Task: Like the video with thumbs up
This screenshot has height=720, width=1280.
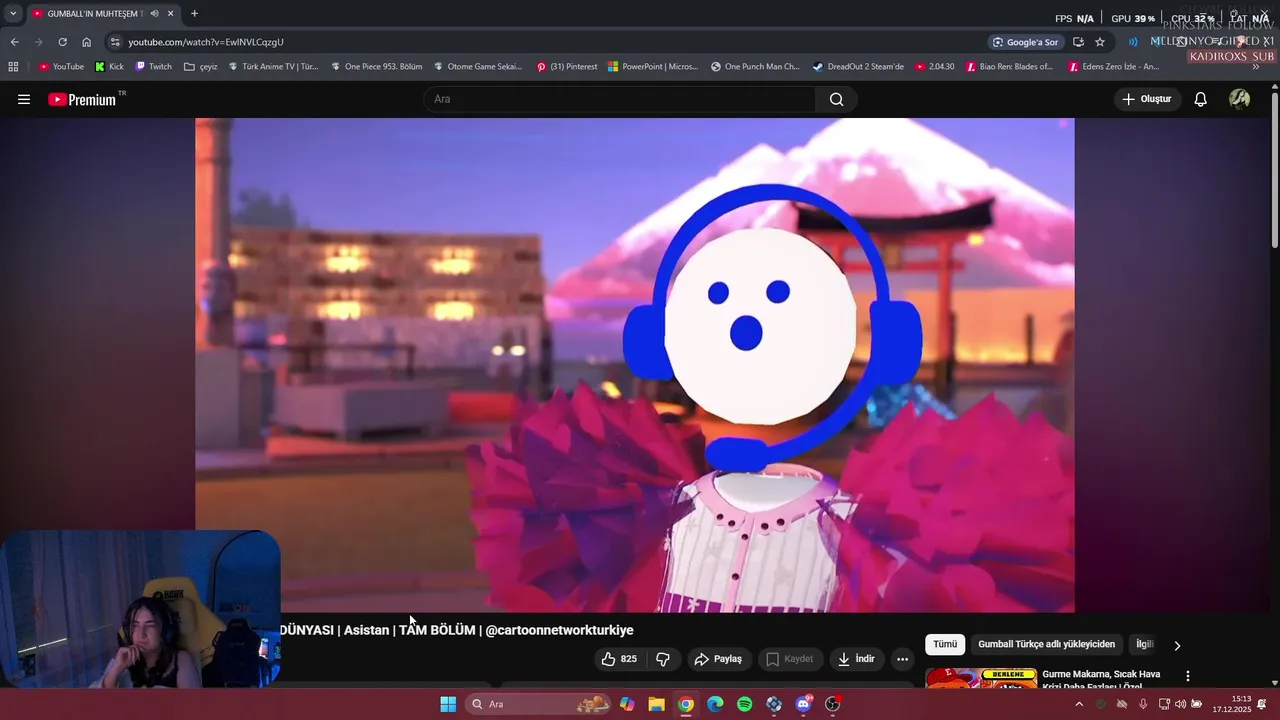Action: (618, 659)
